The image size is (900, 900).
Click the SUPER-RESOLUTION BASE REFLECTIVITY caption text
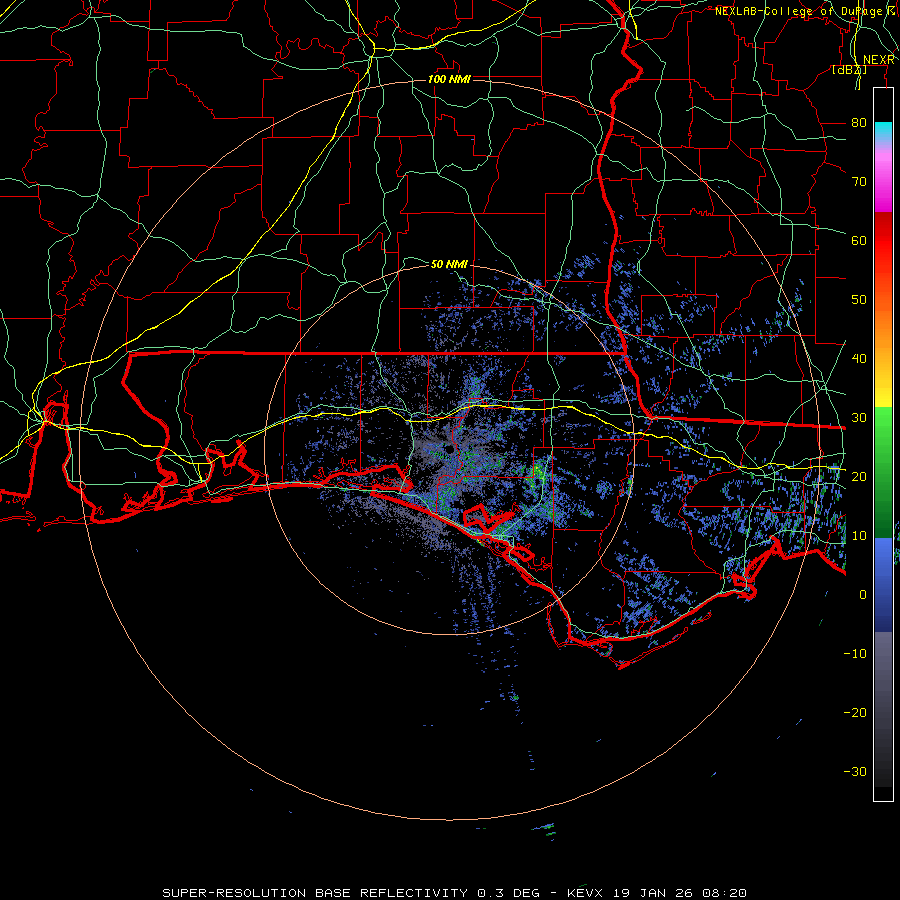click(315, 893)
